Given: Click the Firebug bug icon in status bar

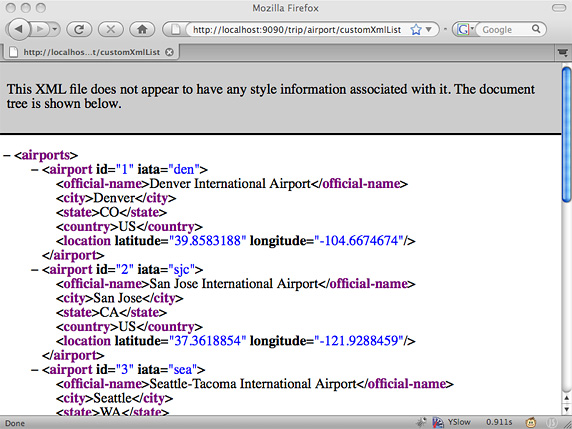Looking at the screenshot, I should pos(421,422).
